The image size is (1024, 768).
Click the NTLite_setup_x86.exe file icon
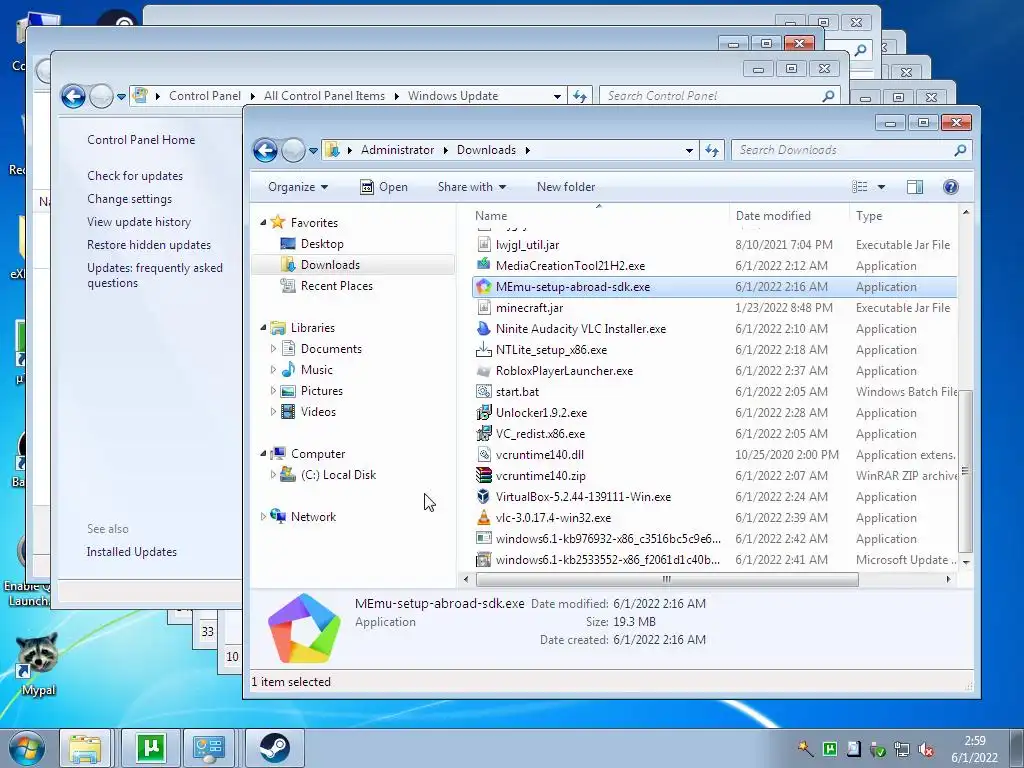(x=483, y=349)
